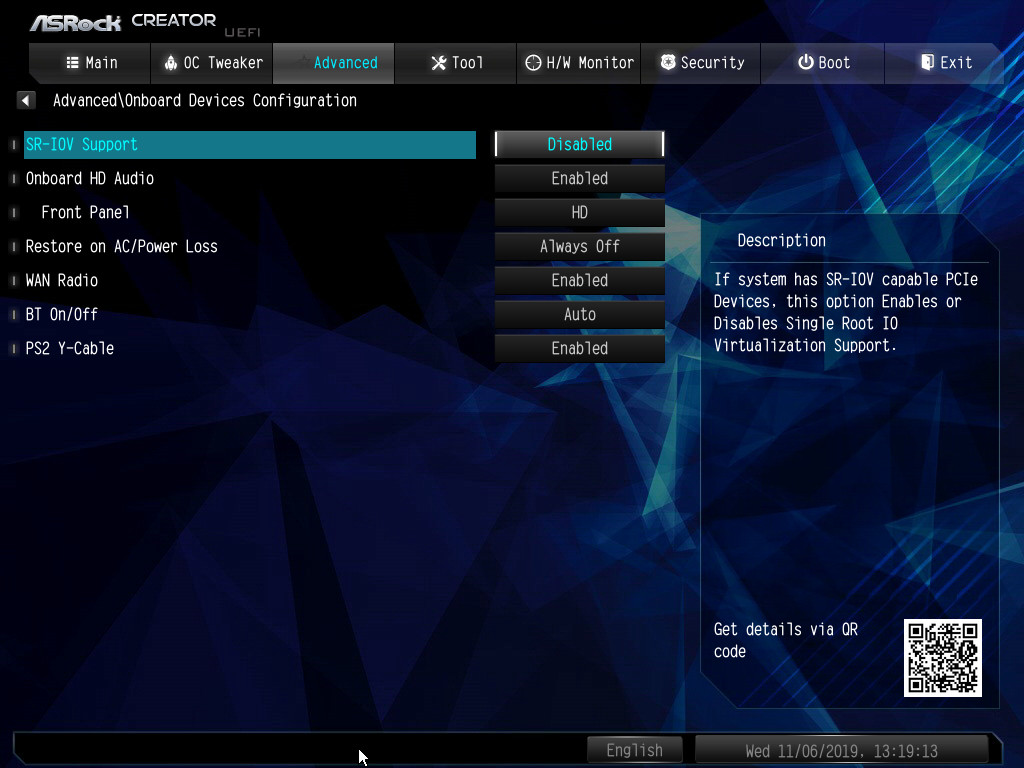Screen dimensions: 1024x768
Task: Click the English language button
Action: point(634,750)
